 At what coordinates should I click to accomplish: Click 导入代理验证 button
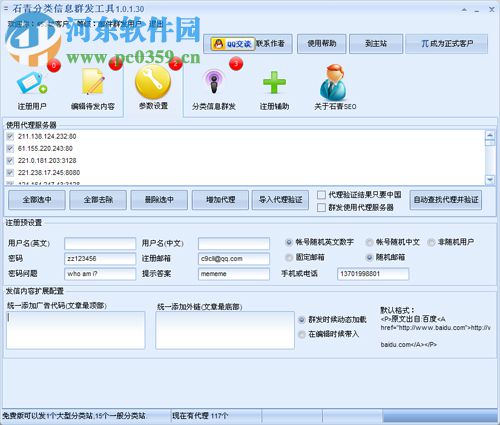click(280, 200)
